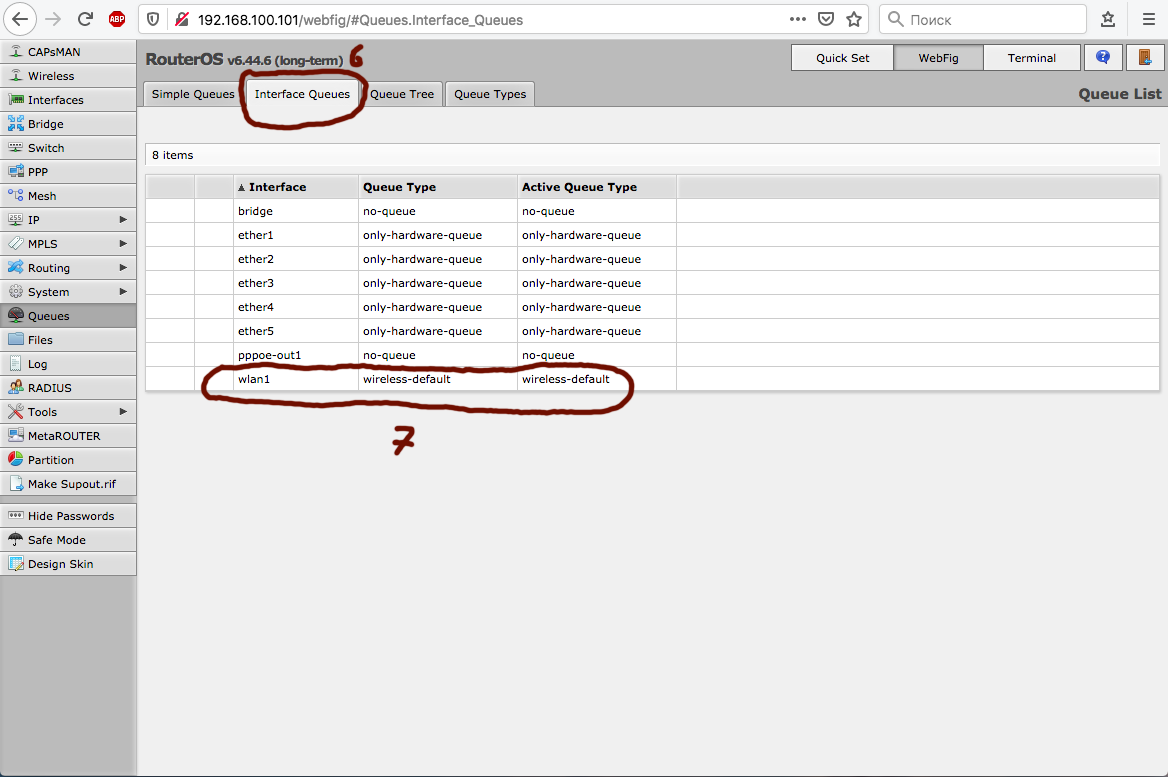Click the browser address bar URL
The height and width of the screenshot is (777, 1168).
[361, 20]
